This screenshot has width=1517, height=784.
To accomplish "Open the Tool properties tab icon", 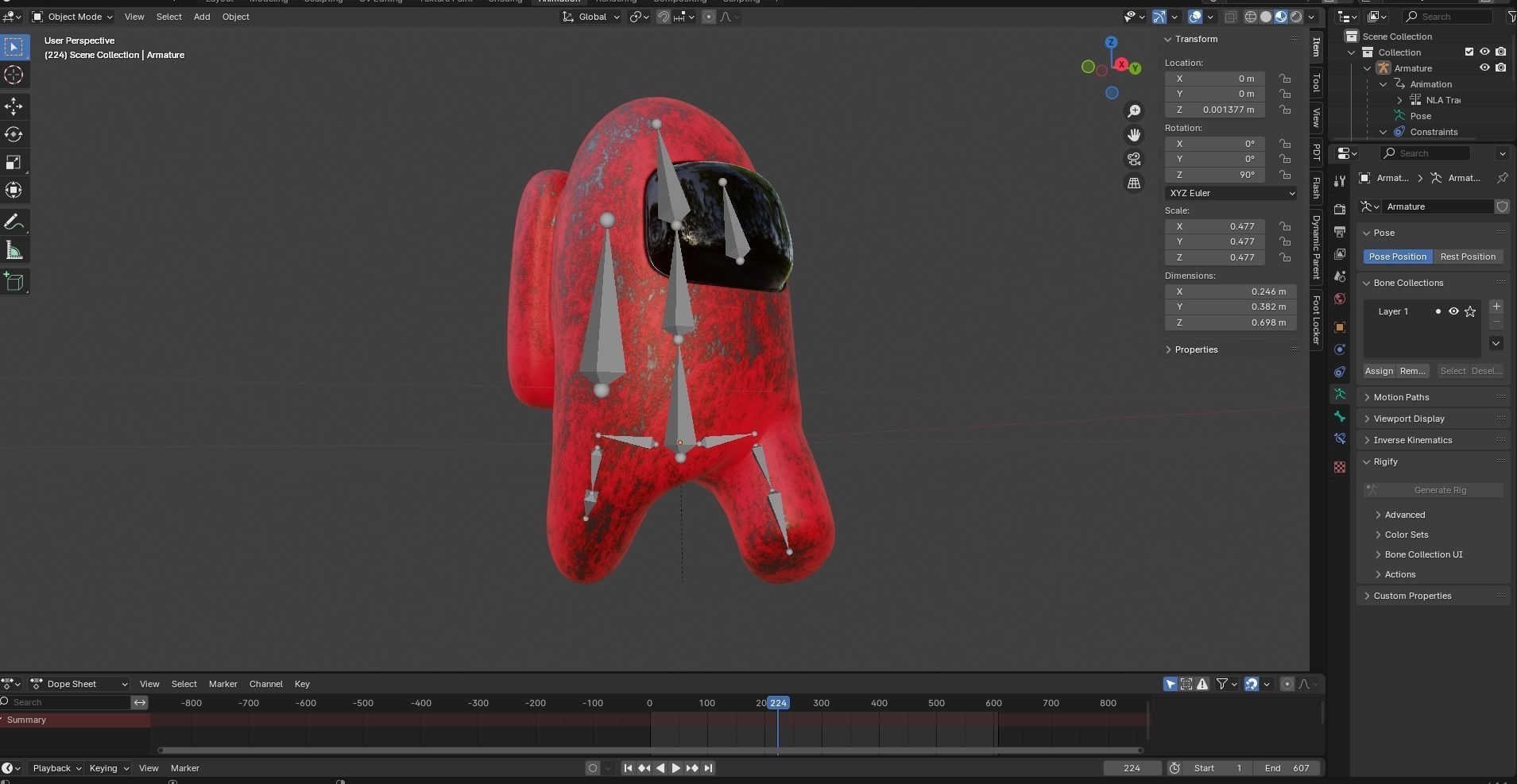I will [x=1340, y=180].
